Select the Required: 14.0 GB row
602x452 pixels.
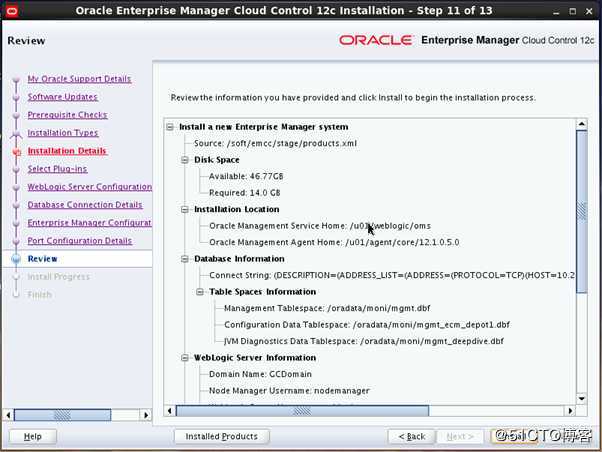245,193
